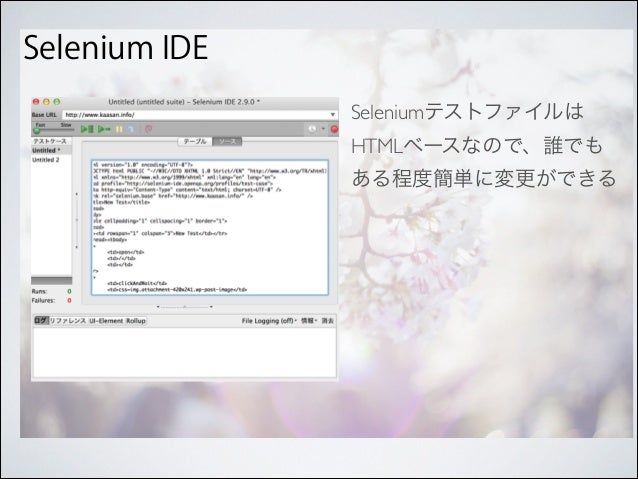Click the horizontal splitter grip above the log pane
Image resolution: width=638 pixels, height=479 pixels.
point(185,307)
